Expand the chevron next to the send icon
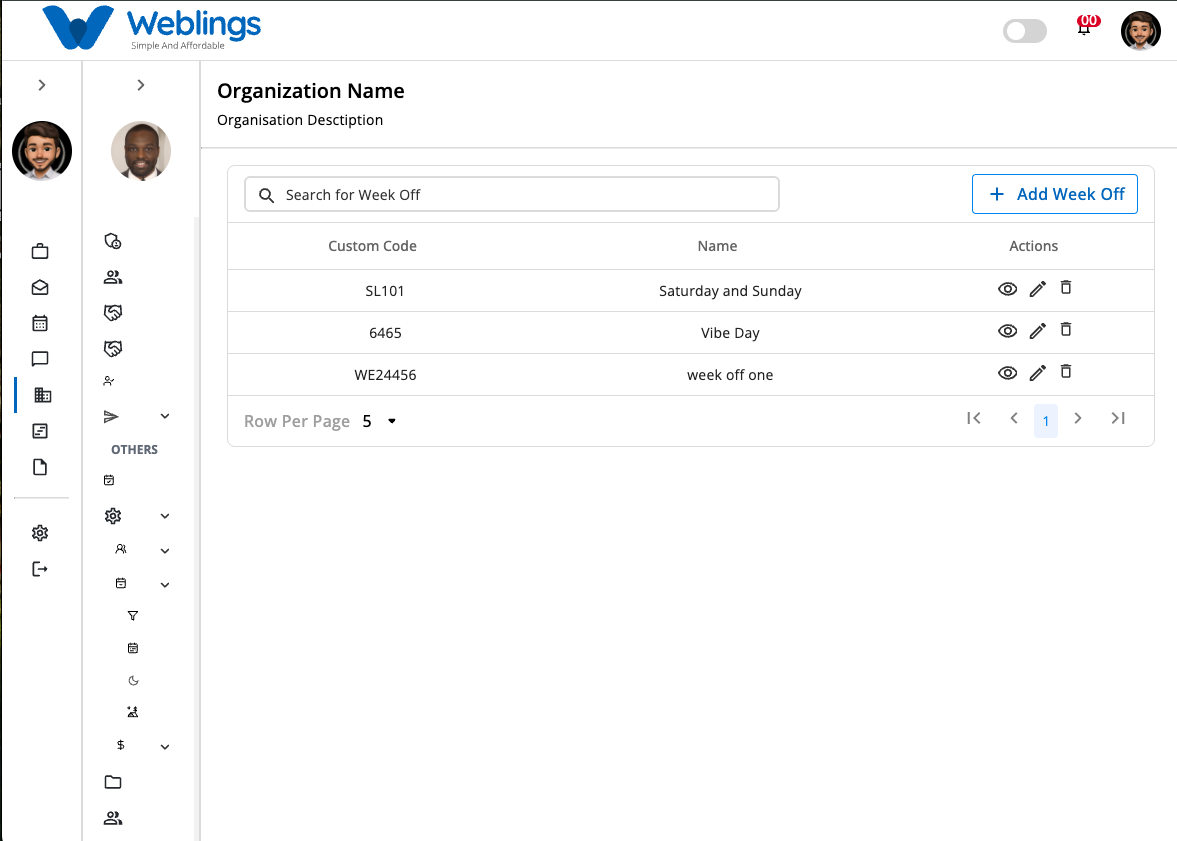 coord(165,416)
